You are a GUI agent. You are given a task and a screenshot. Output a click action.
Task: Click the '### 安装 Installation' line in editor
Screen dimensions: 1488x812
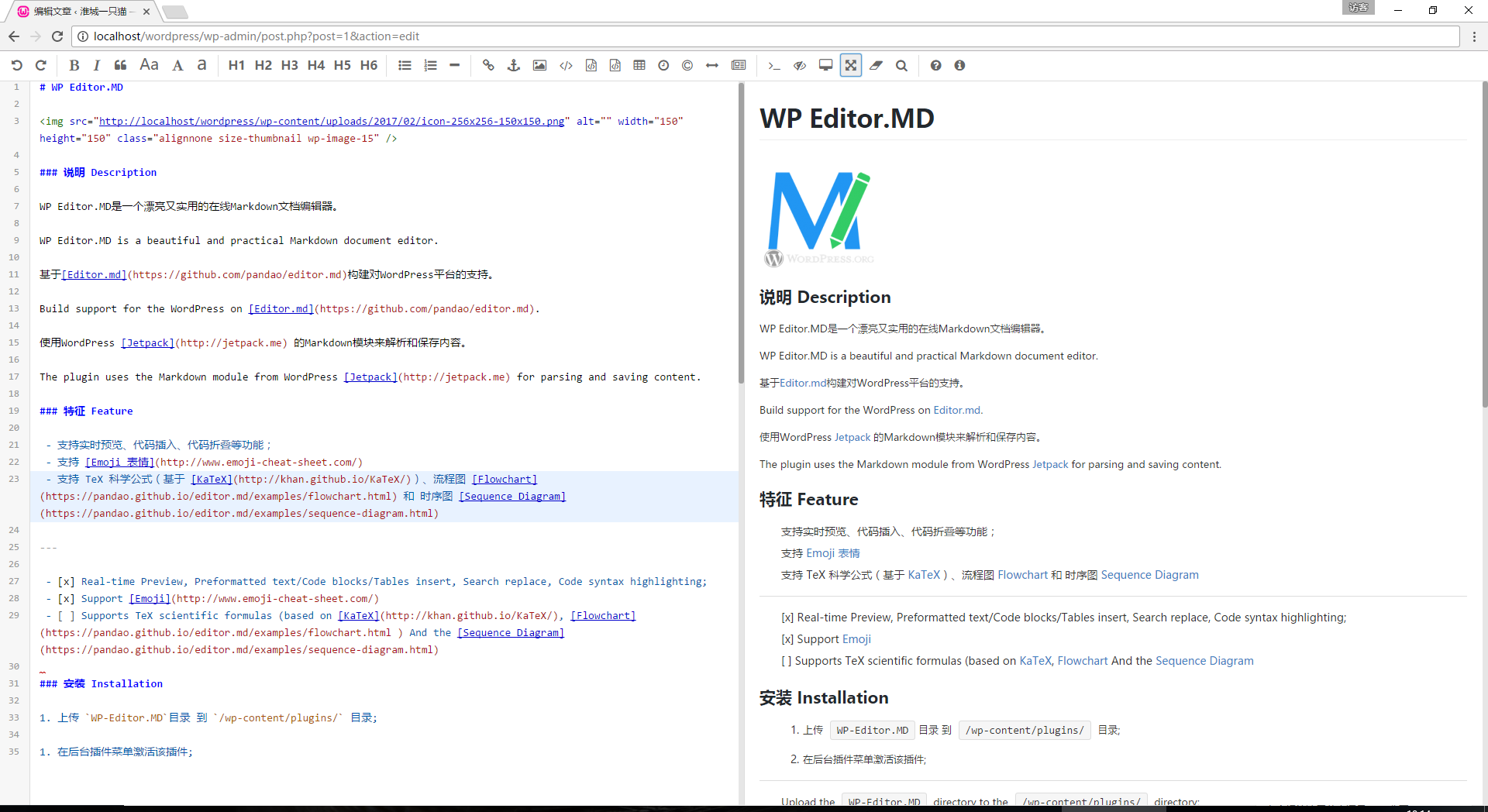[102, 684]
